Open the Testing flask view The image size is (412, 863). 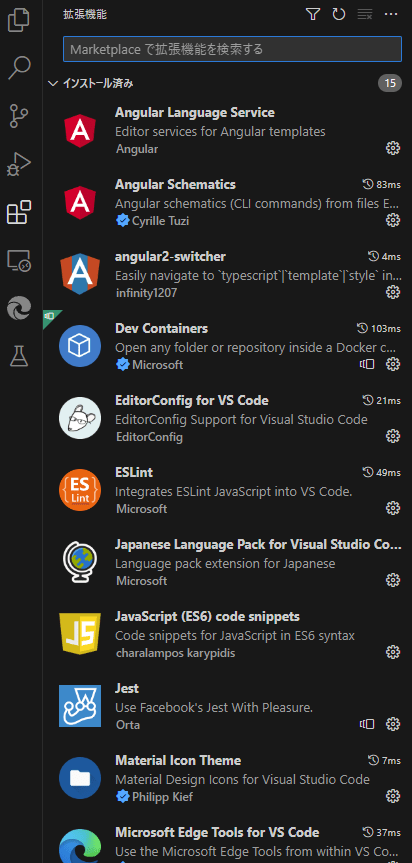(20, 356)
